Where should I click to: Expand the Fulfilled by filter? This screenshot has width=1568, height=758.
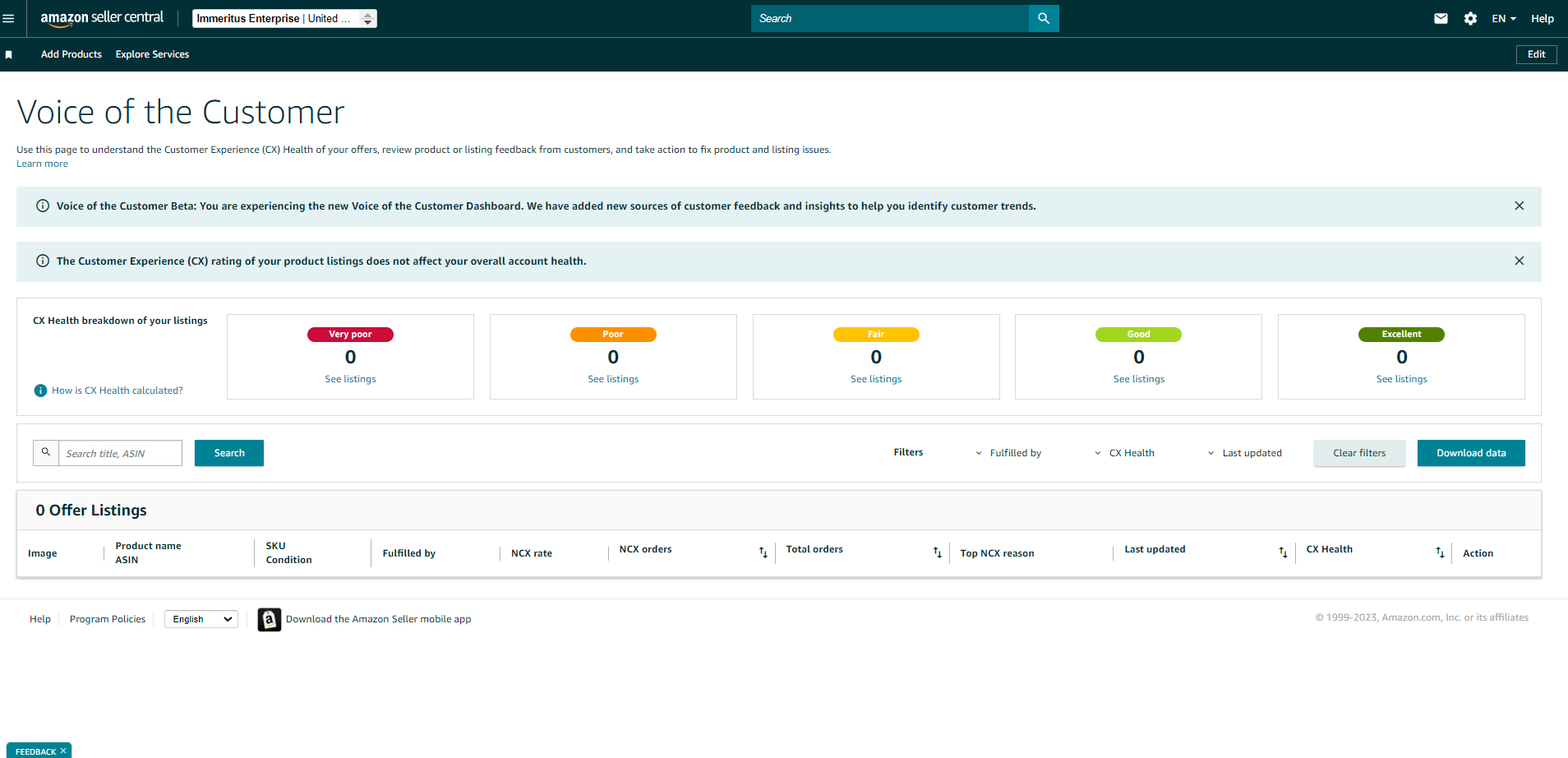(x=1008, y=453)
